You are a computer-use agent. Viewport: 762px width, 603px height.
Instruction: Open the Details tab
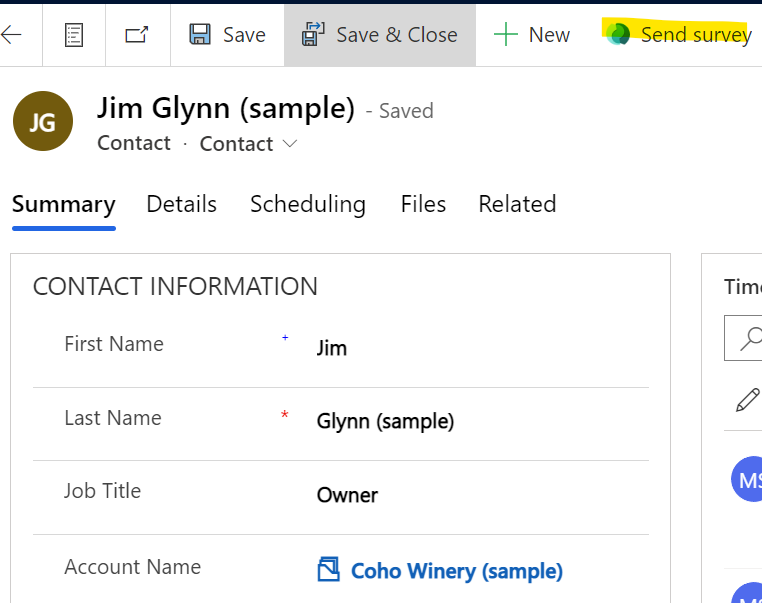pos(181,205)
